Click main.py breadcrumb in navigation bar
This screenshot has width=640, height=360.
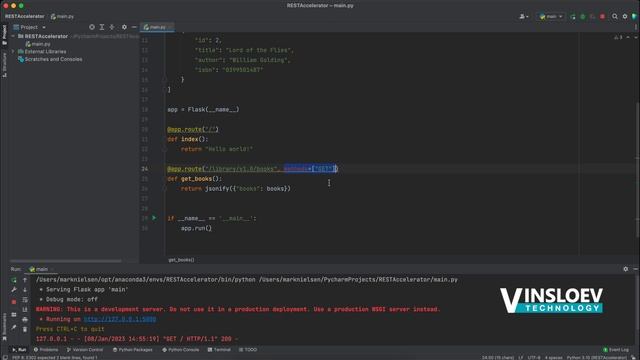pos(62,16)
